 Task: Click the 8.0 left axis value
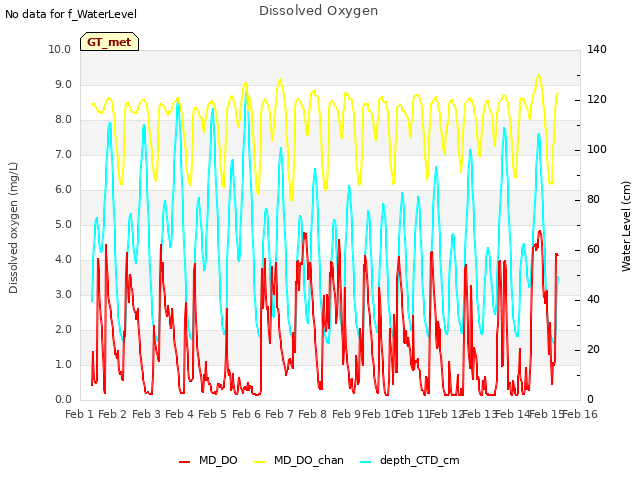[x=63, y=120]
